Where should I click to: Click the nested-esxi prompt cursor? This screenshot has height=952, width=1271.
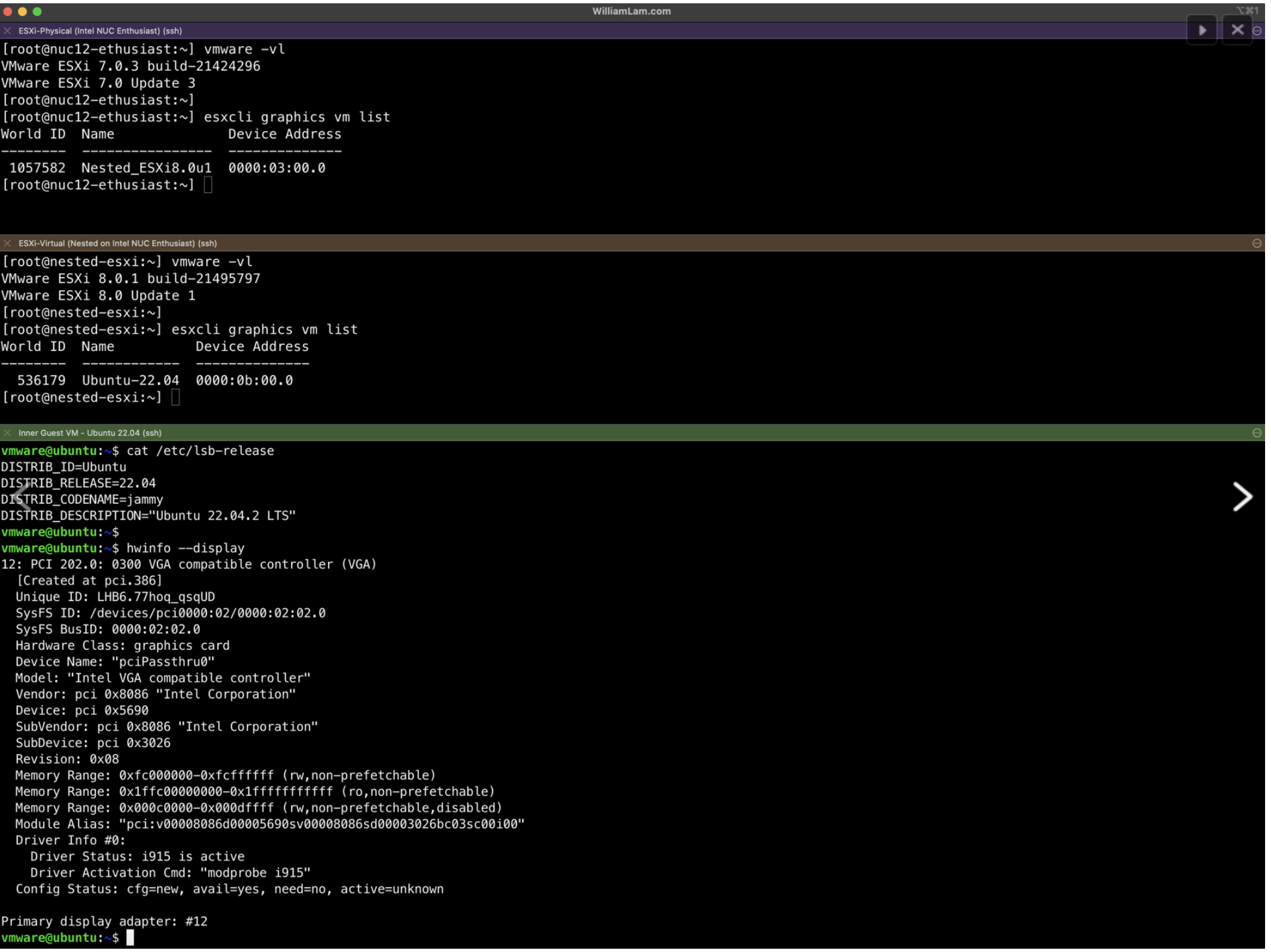click(176, 399)
